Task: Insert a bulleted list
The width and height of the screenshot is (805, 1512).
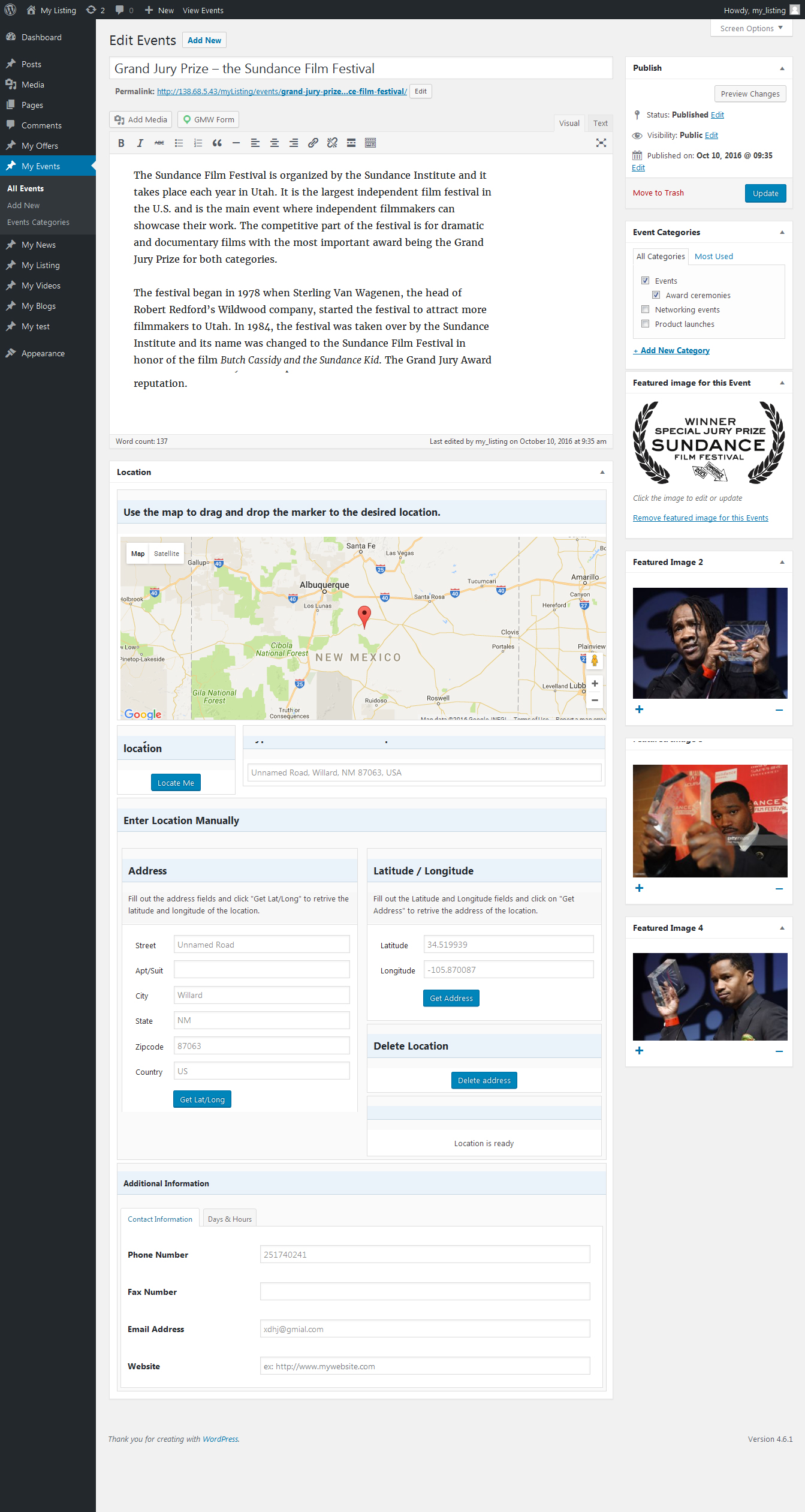Action: click(x=179, y=143)
